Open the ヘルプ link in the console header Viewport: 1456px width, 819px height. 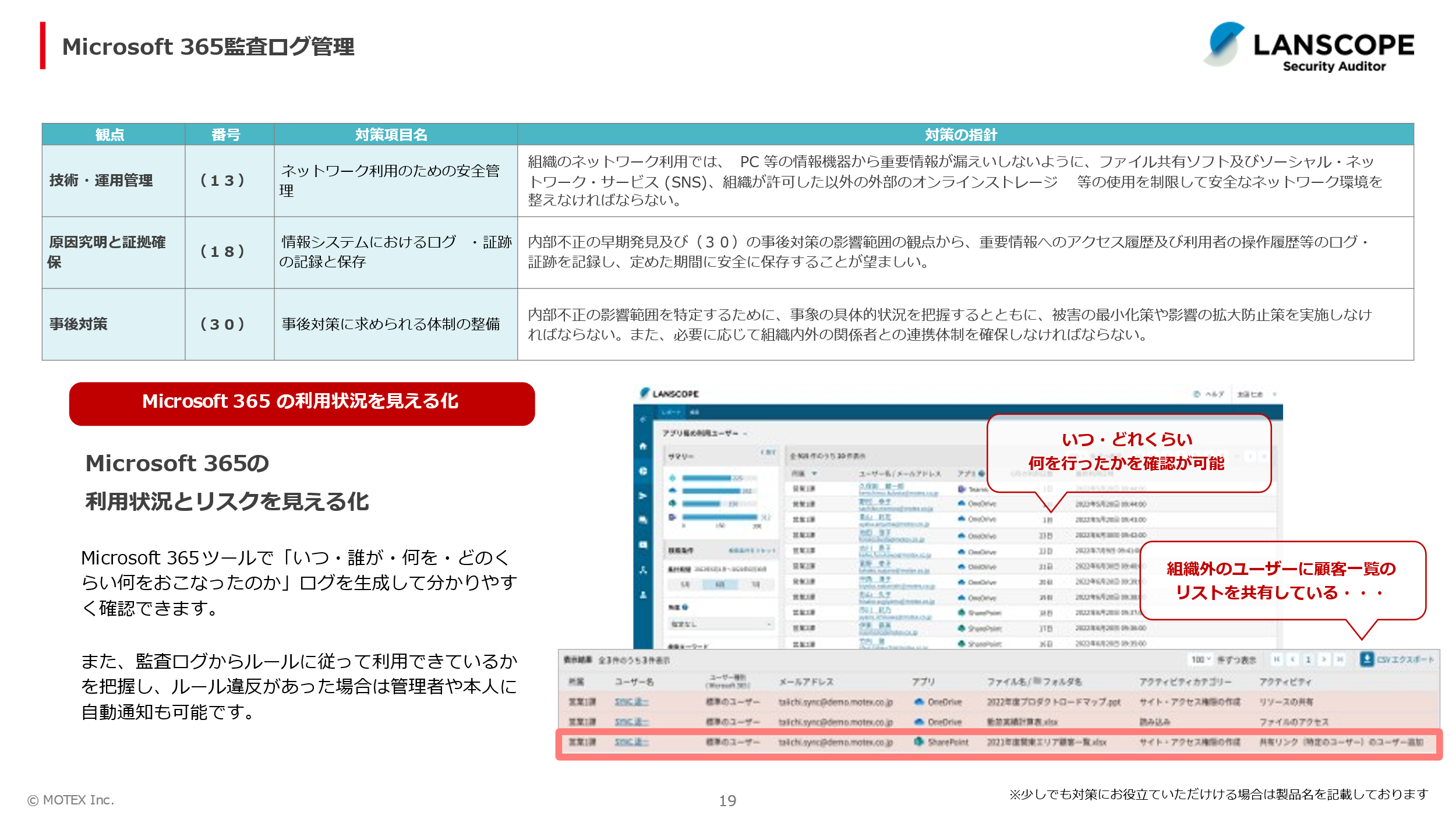1214,394
